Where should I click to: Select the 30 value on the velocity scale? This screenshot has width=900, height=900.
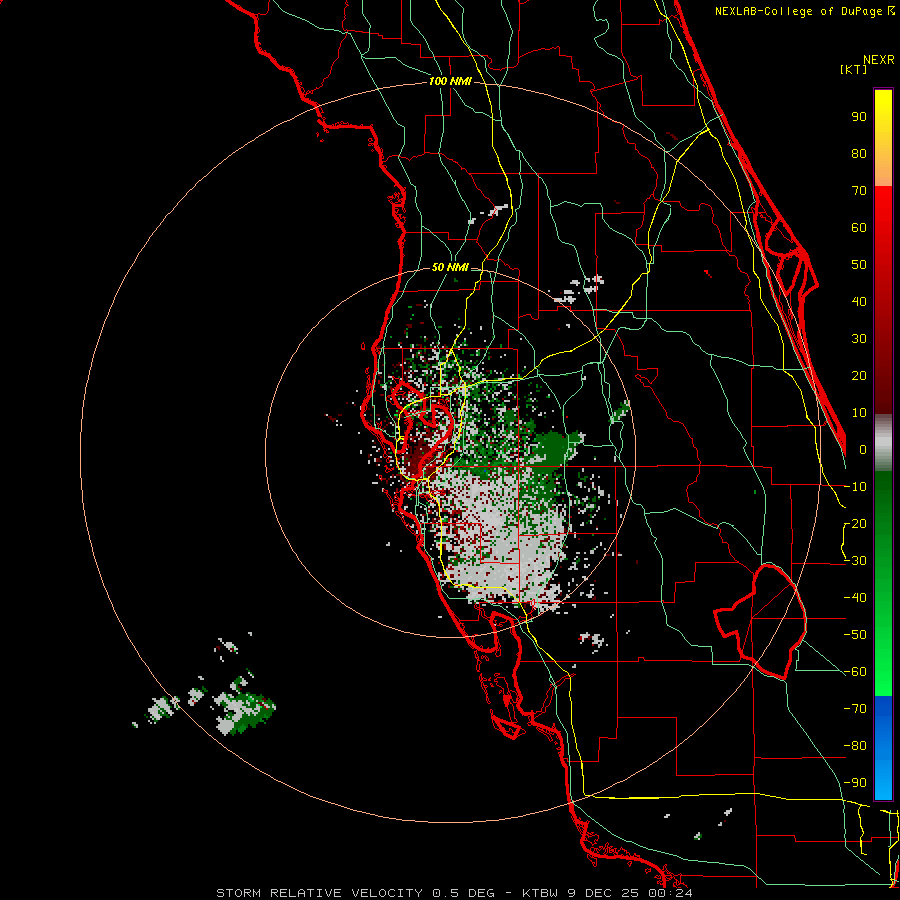coord(859,339)
